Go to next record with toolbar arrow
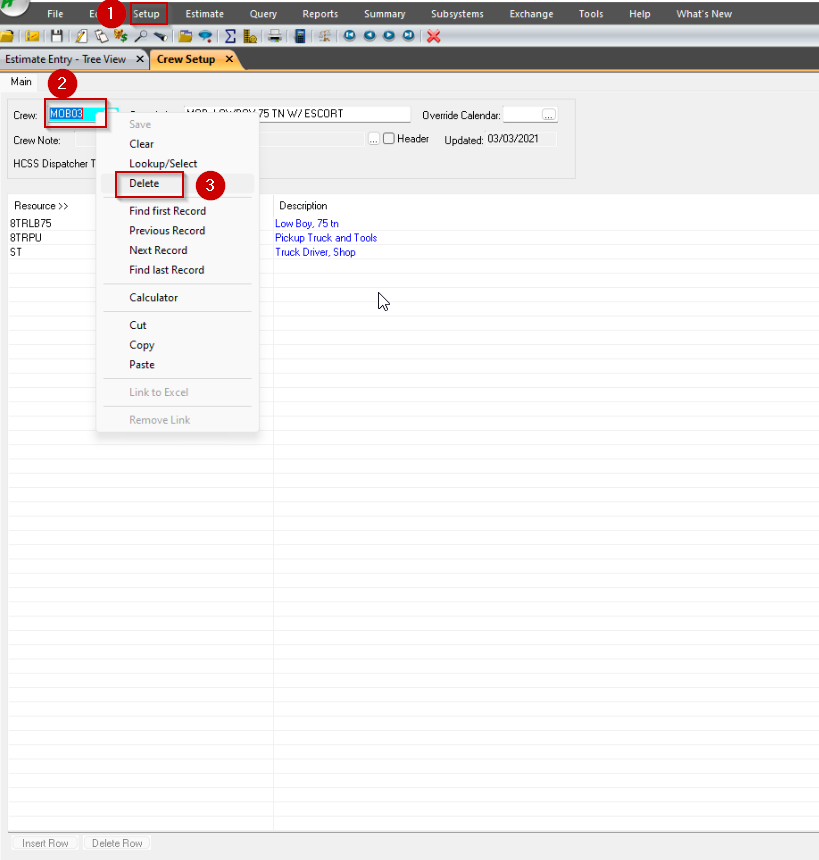Screen dimensions: 819x860 click(x=389, y=36)
